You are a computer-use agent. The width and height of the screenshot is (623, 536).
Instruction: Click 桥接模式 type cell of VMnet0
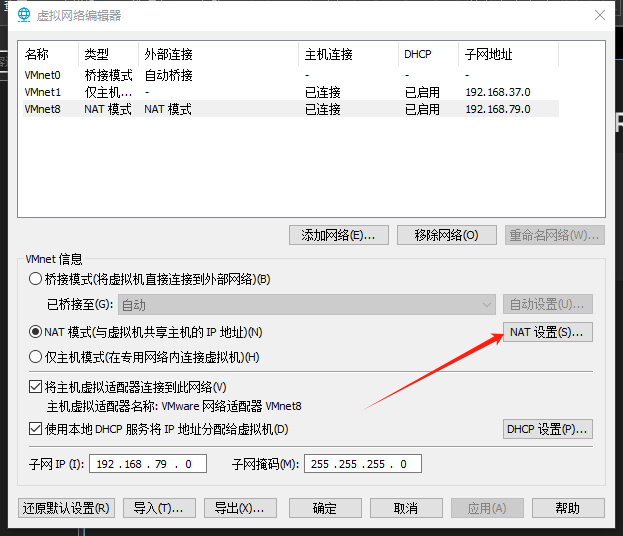click(108, 75)
